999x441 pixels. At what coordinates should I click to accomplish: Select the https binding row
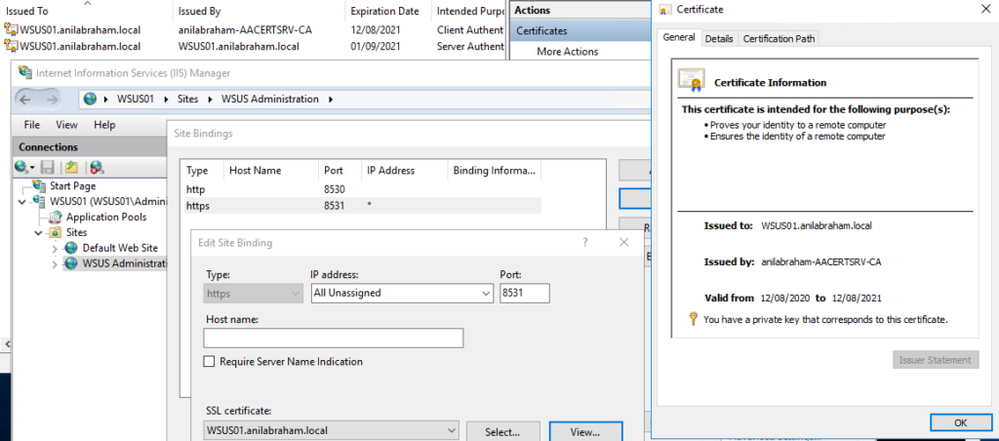point(361,206)
